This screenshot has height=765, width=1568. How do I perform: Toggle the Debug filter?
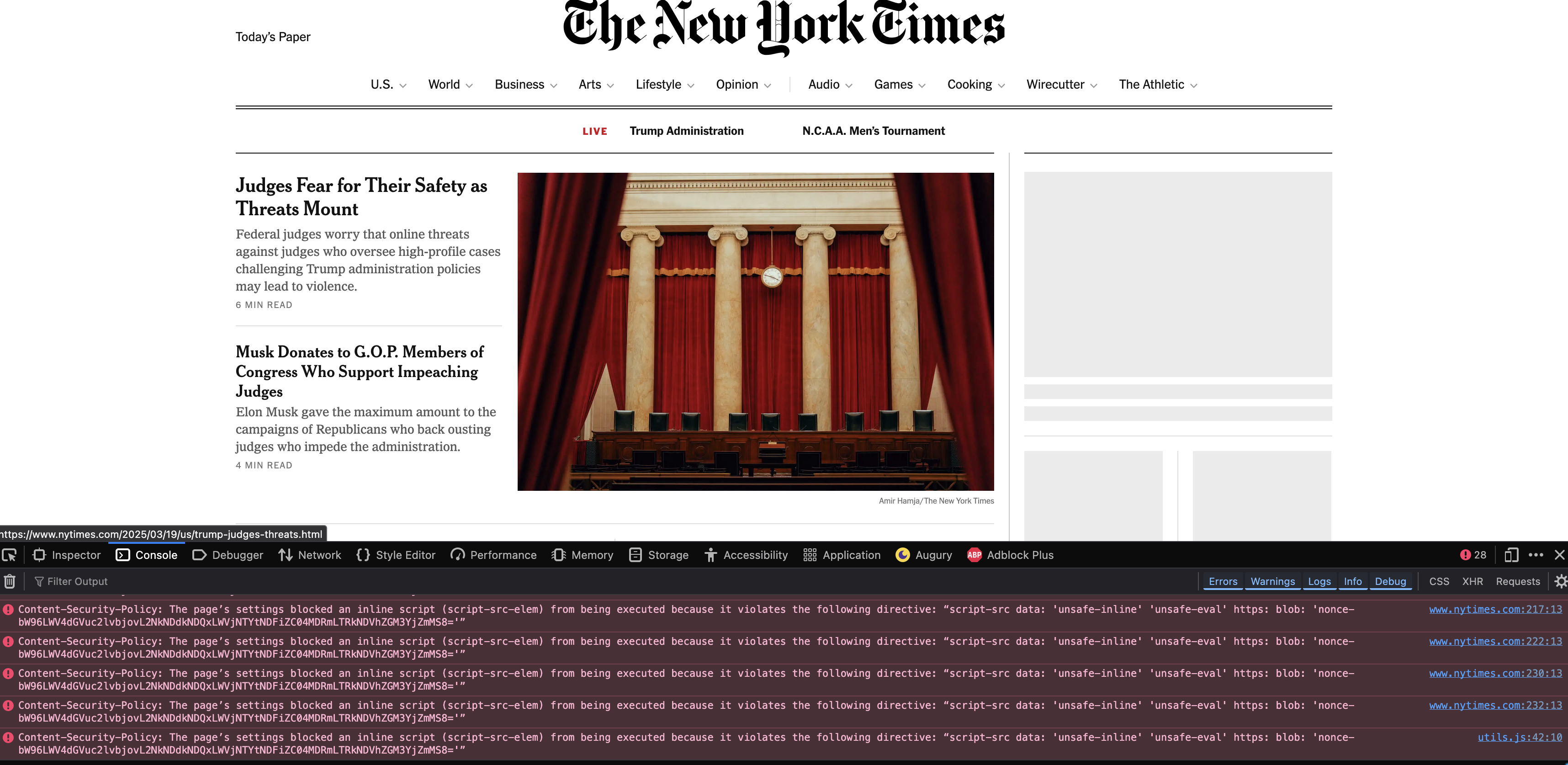point(1390,582)
